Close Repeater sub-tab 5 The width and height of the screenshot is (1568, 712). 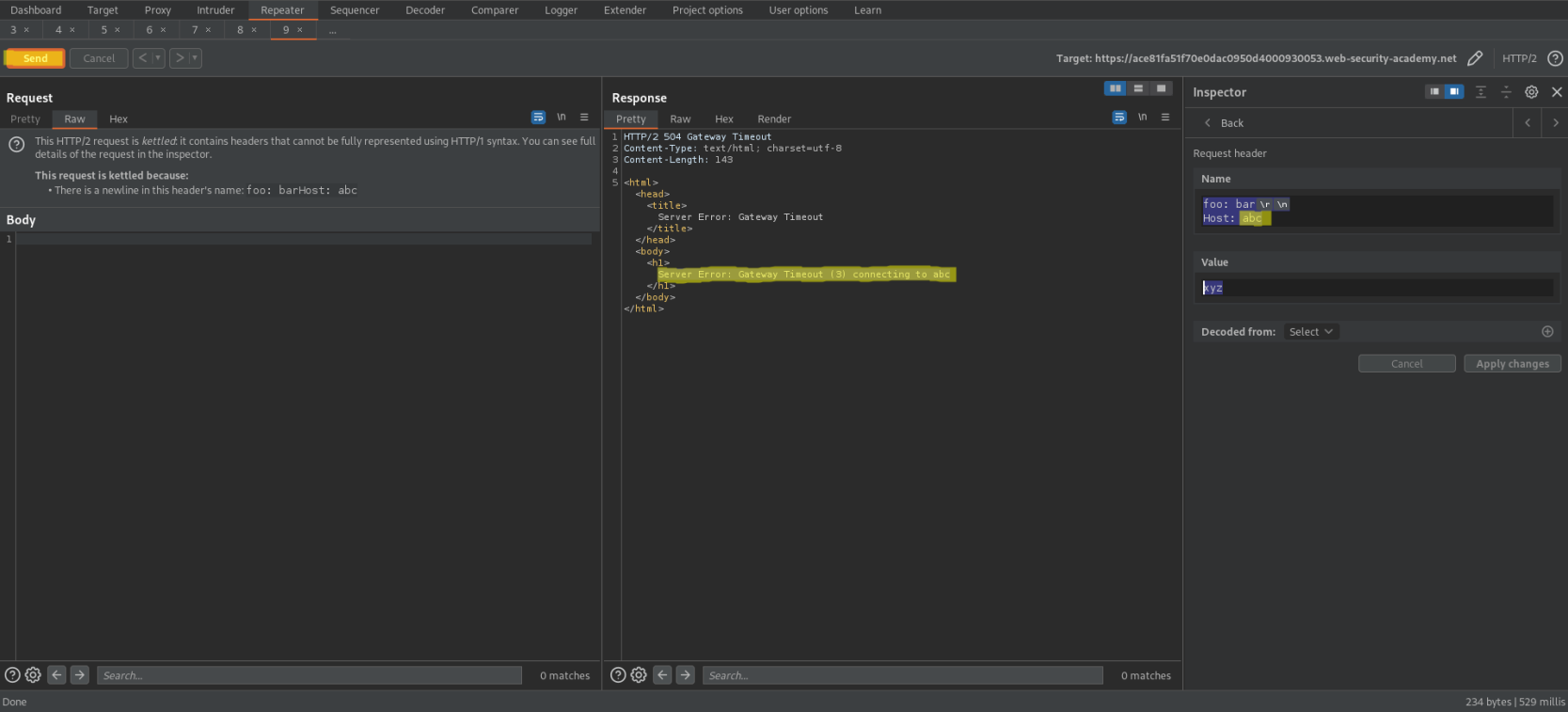click(x=118, y=30)
